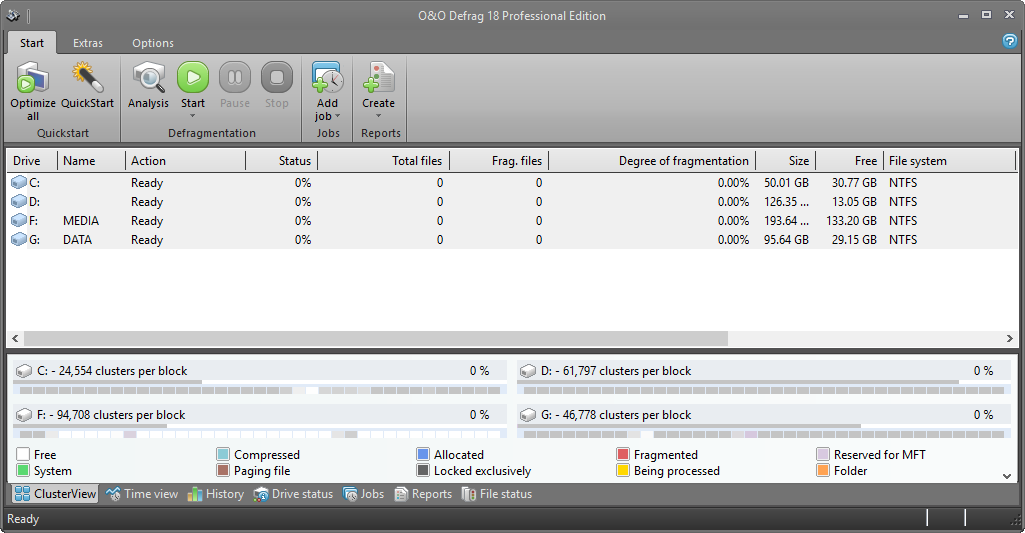Sort by the Name column header

pos(92,160)
